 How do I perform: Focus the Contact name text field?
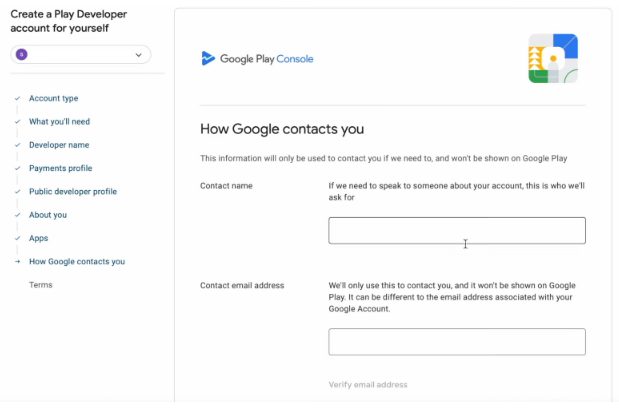click(456, 231)
